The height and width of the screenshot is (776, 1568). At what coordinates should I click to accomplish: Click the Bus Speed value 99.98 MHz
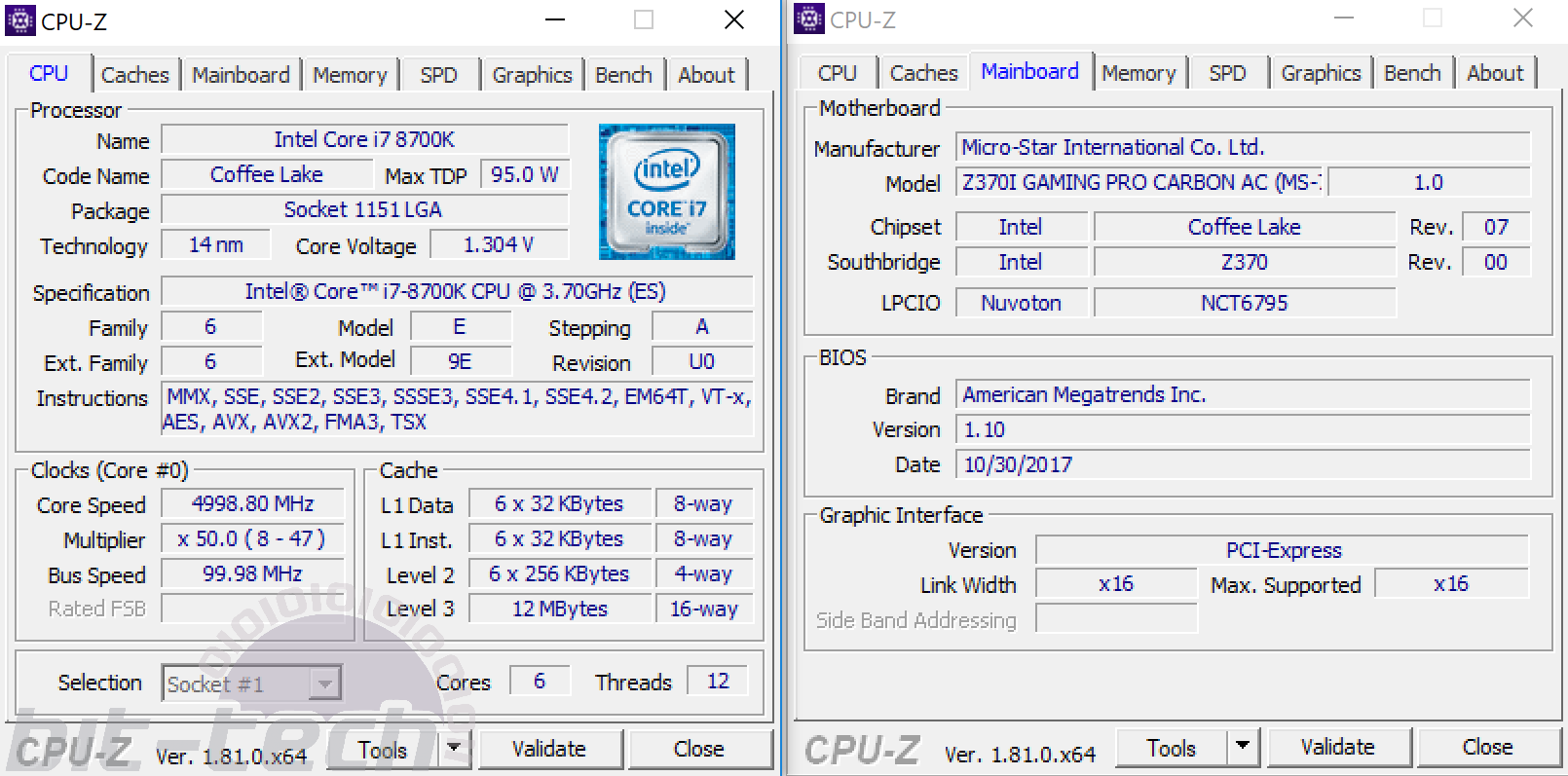click(x=253, y=573)
